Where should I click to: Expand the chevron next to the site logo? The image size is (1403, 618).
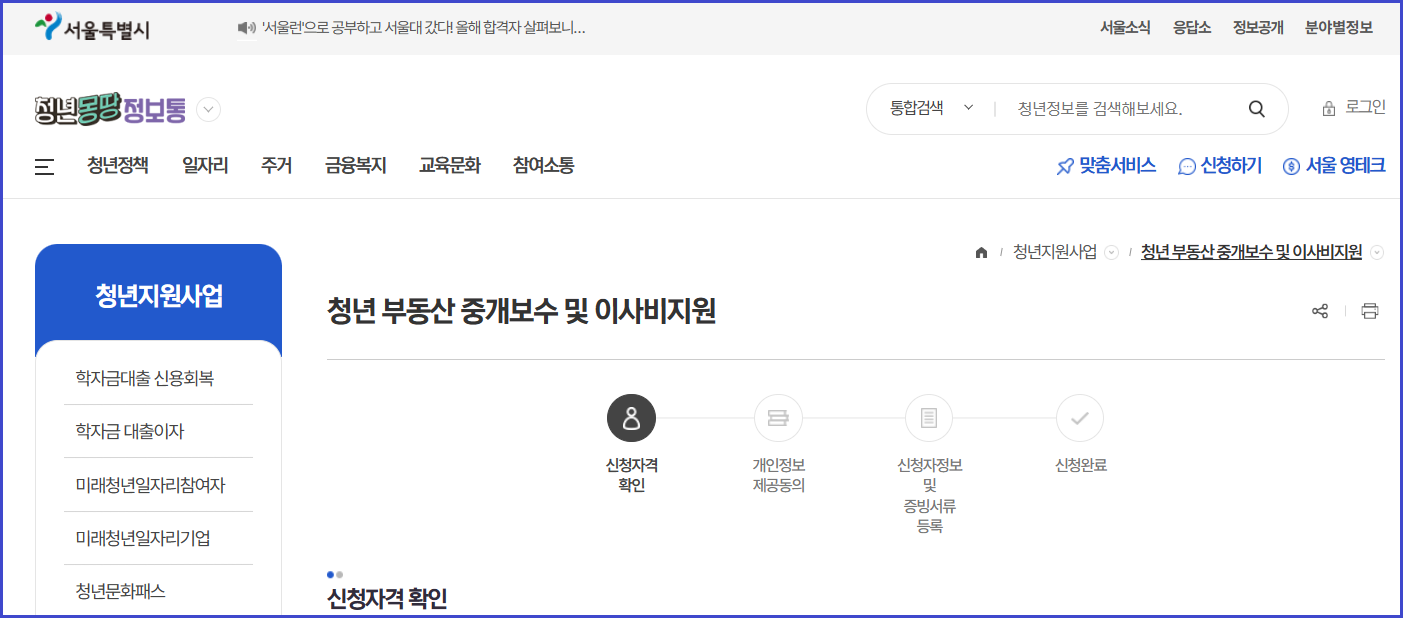coord(208,110)
